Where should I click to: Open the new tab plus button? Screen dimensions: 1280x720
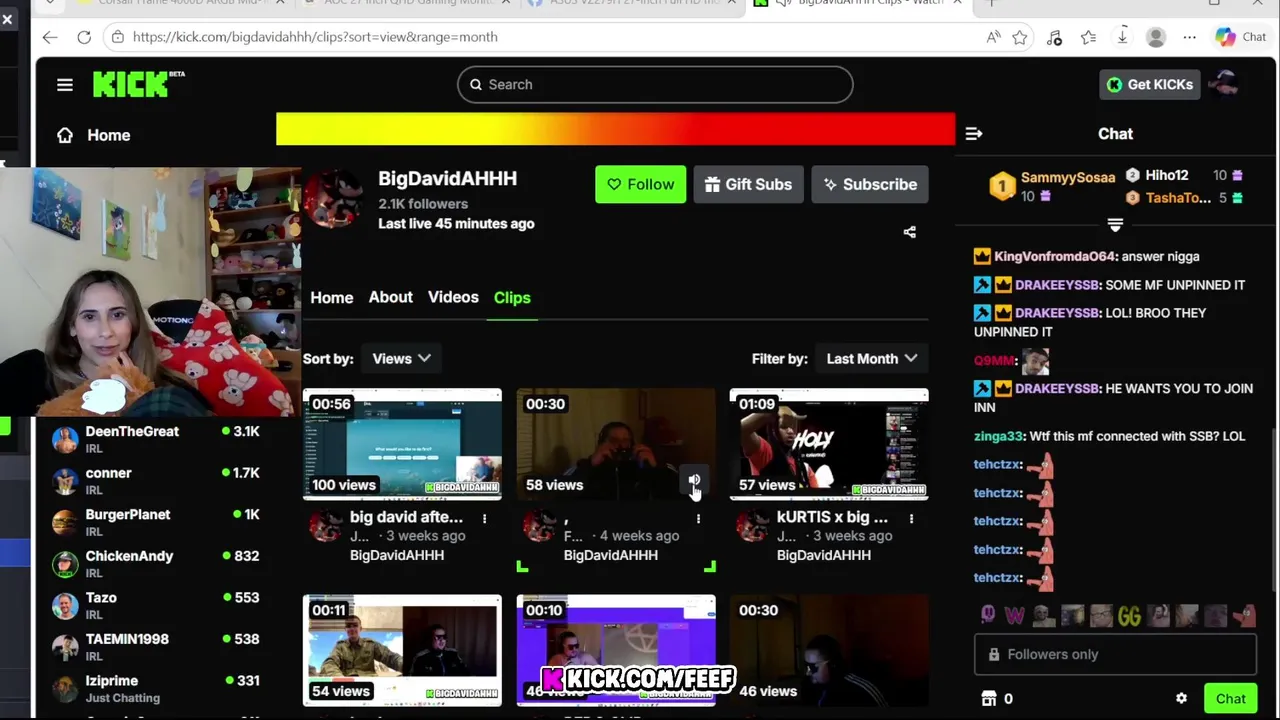[991, 4]
